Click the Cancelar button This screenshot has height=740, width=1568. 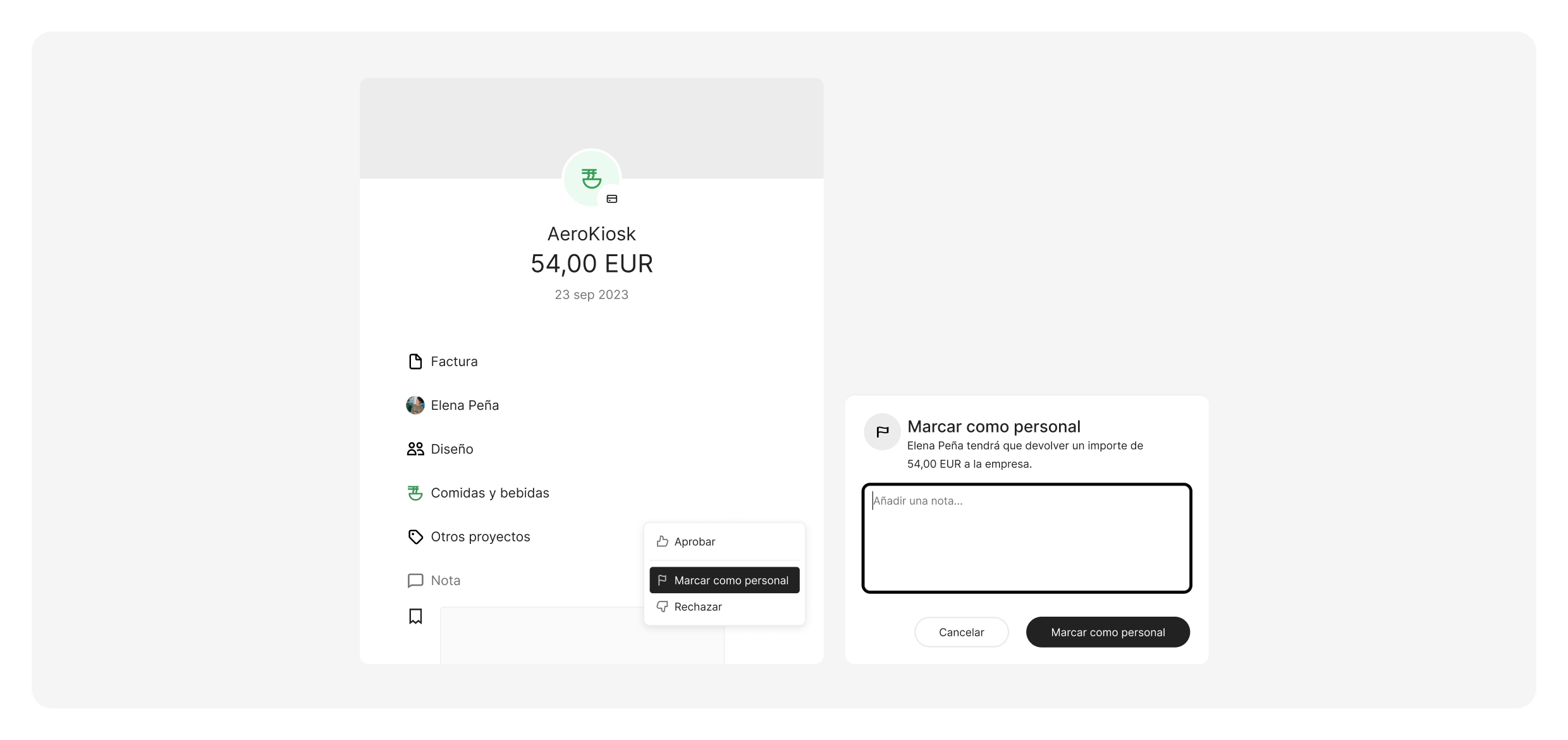[x=961, y=632]
